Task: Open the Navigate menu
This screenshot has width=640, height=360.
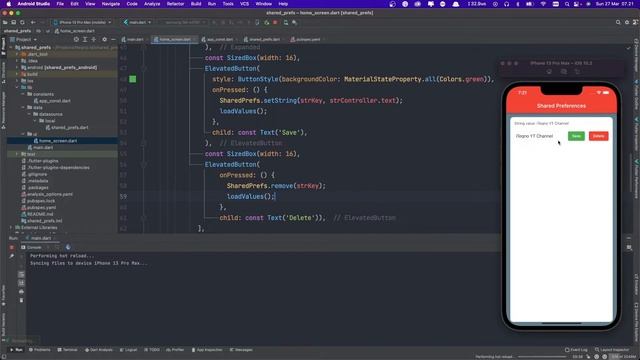Action: pos(111,4)
